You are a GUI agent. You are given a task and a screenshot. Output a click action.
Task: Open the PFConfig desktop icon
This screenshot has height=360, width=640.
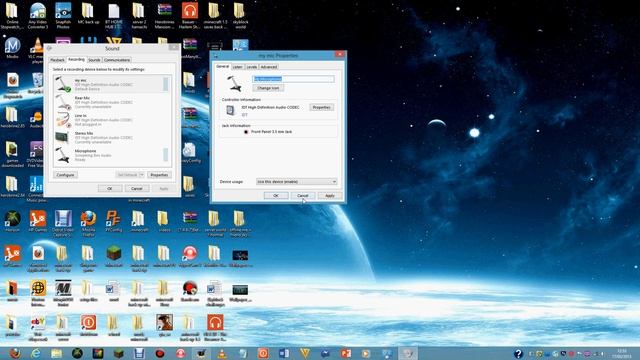[x=113, y=222]
